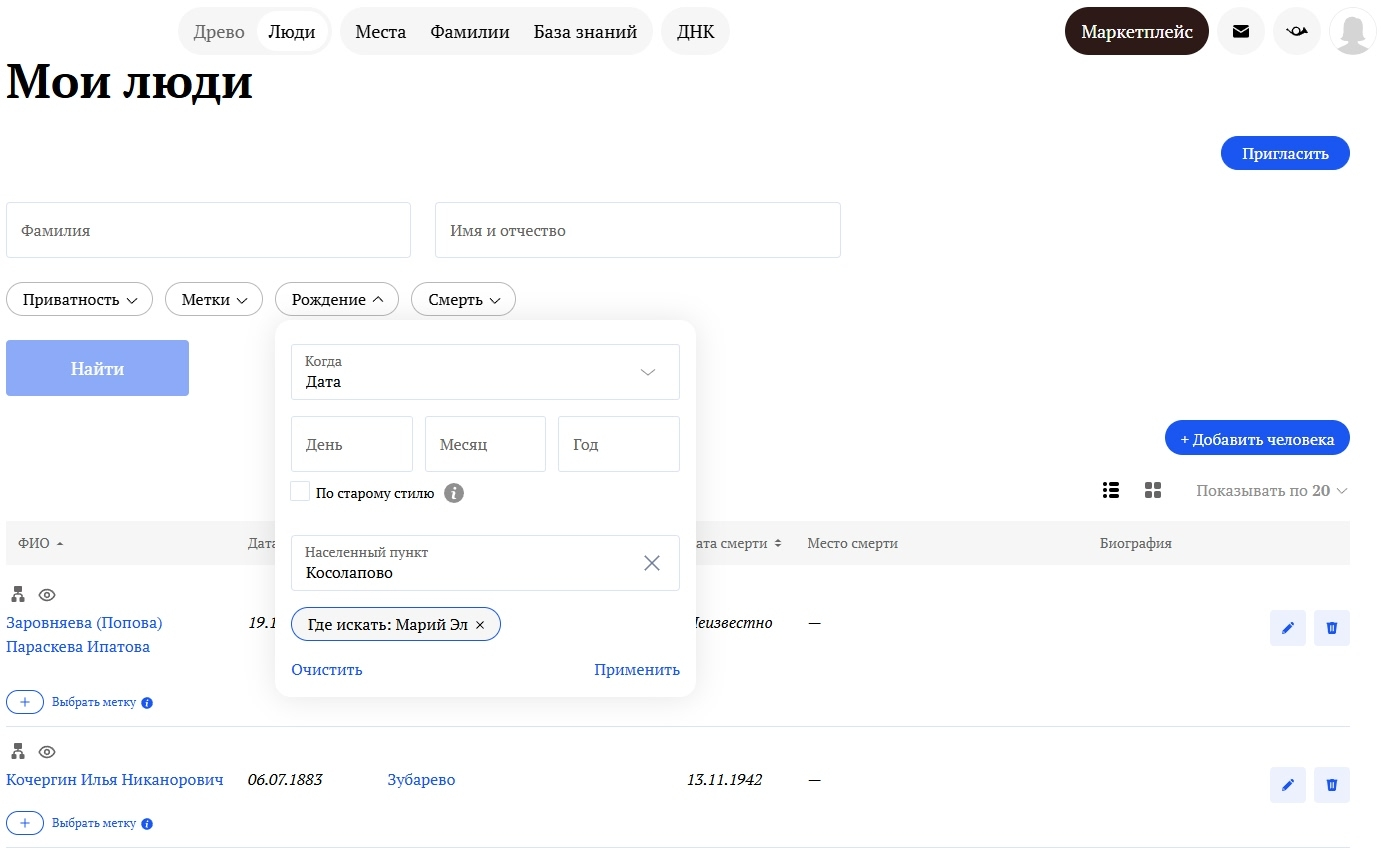Open the База знаний menu item

tap(585, 32)
